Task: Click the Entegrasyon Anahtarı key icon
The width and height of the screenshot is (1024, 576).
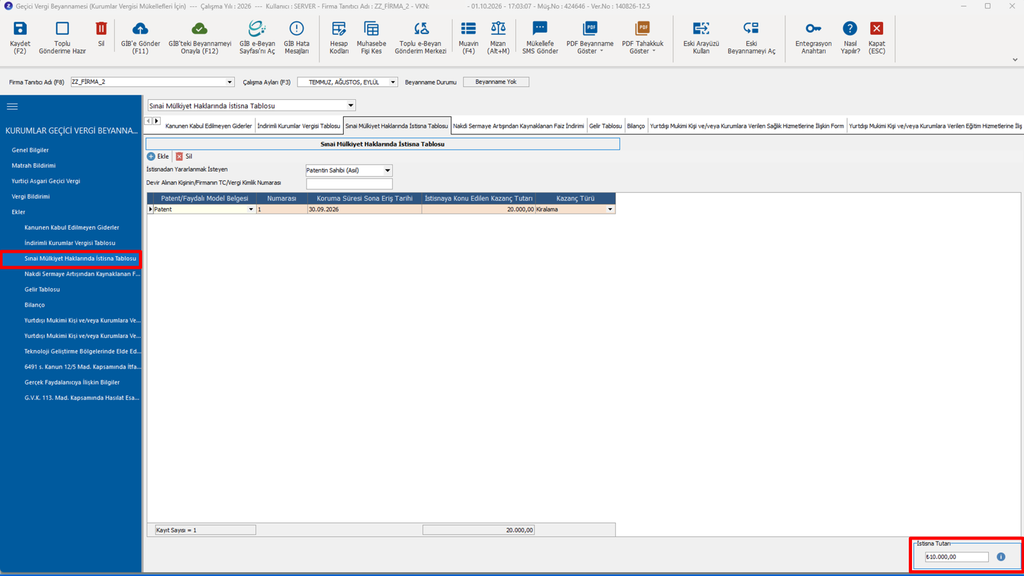Action: click(x=813, y=29)
